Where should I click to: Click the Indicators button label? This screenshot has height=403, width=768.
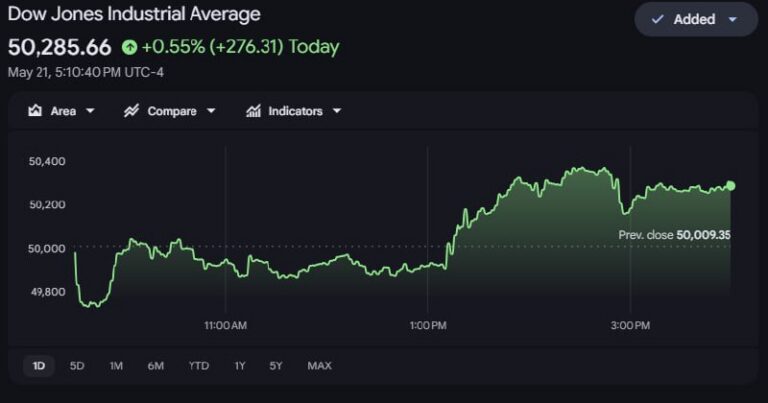(295, 111)
